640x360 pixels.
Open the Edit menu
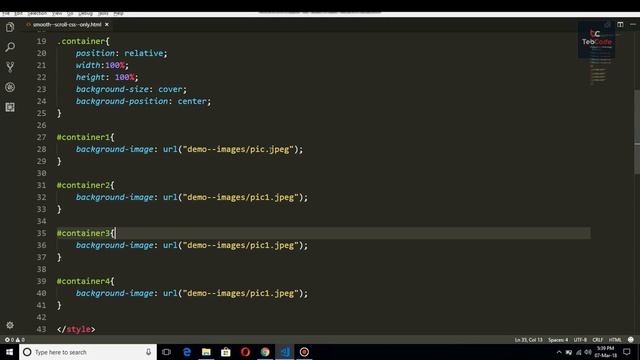[x=18, y=13]
